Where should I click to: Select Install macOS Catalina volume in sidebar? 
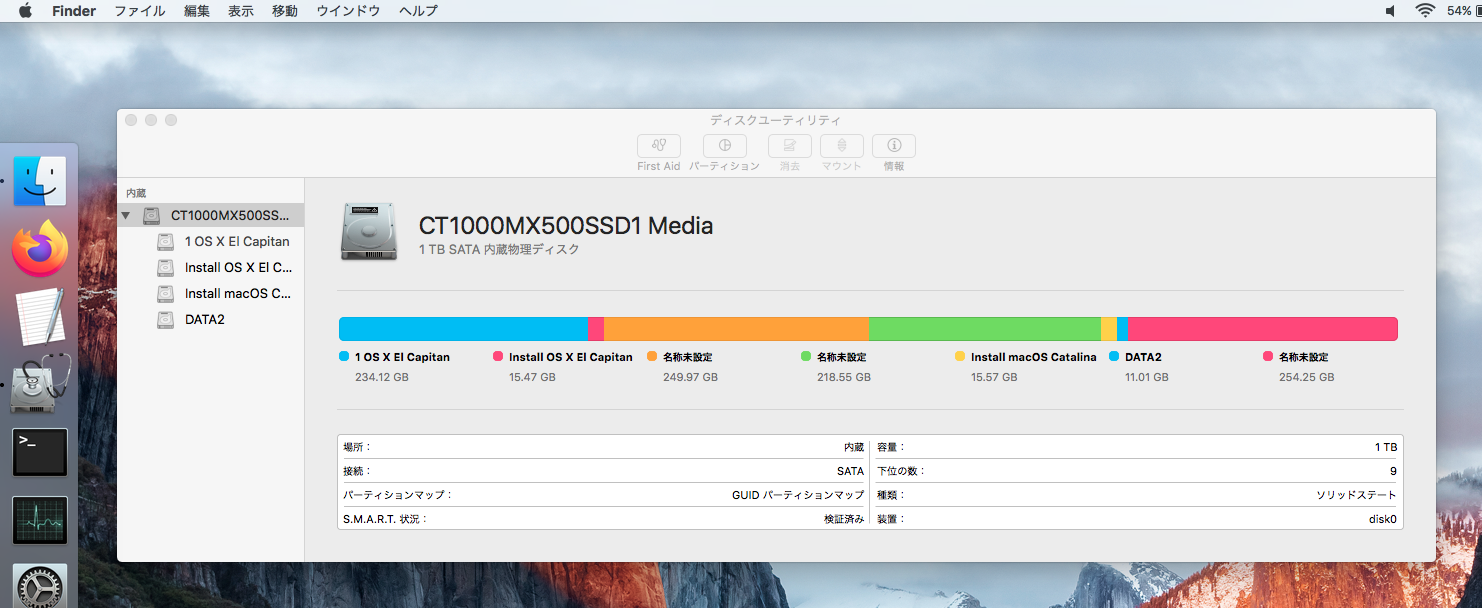click(237, 294)
